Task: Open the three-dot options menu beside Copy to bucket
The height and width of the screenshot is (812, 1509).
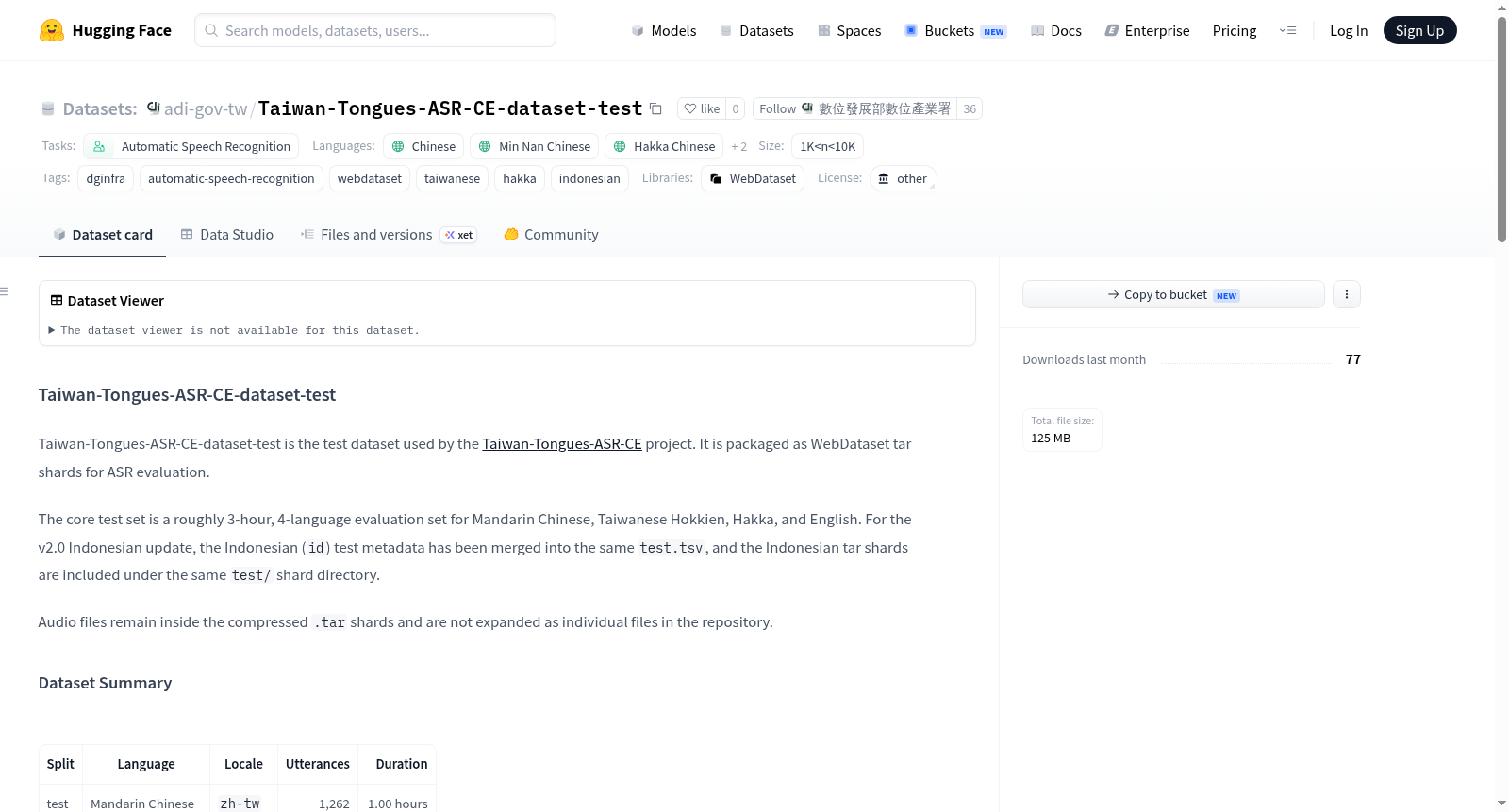Action: (x=1346, y=294)
